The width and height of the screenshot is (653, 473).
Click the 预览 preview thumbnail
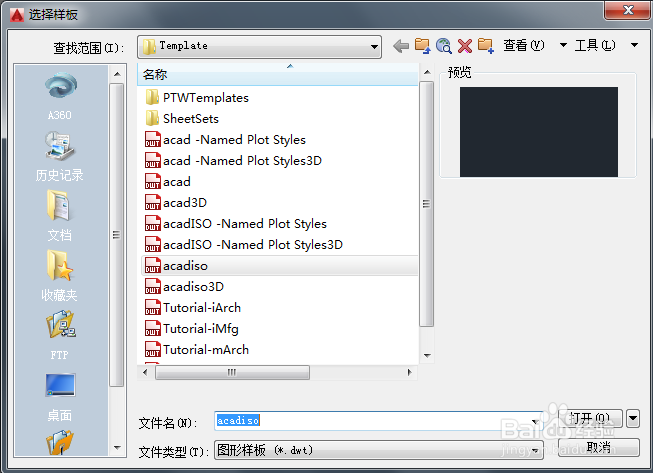[538, 132]
